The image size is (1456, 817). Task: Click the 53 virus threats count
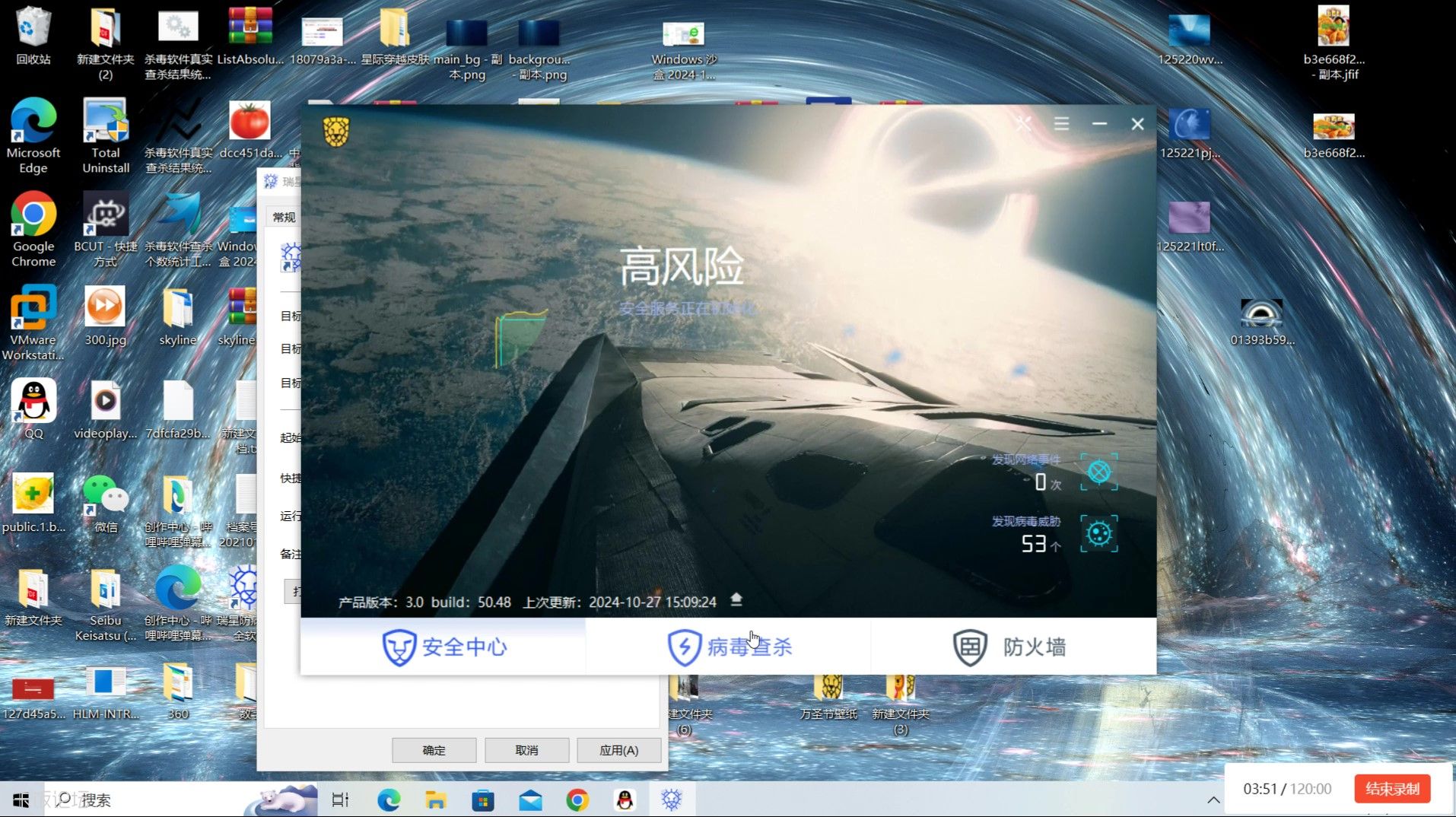[1034, 543]
